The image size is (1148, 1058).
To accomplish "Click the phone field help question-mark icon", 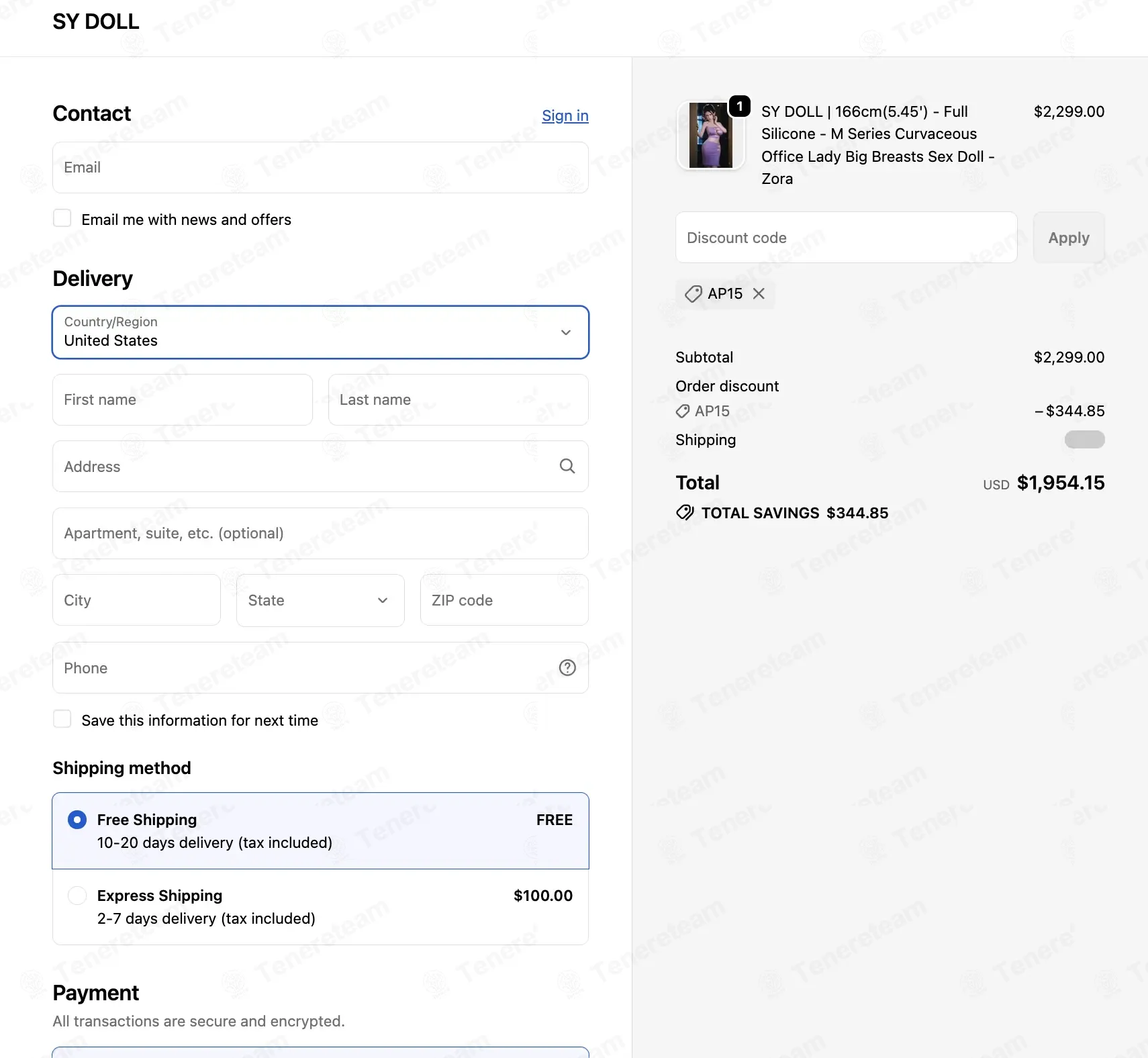I will (x=567, y=667).
